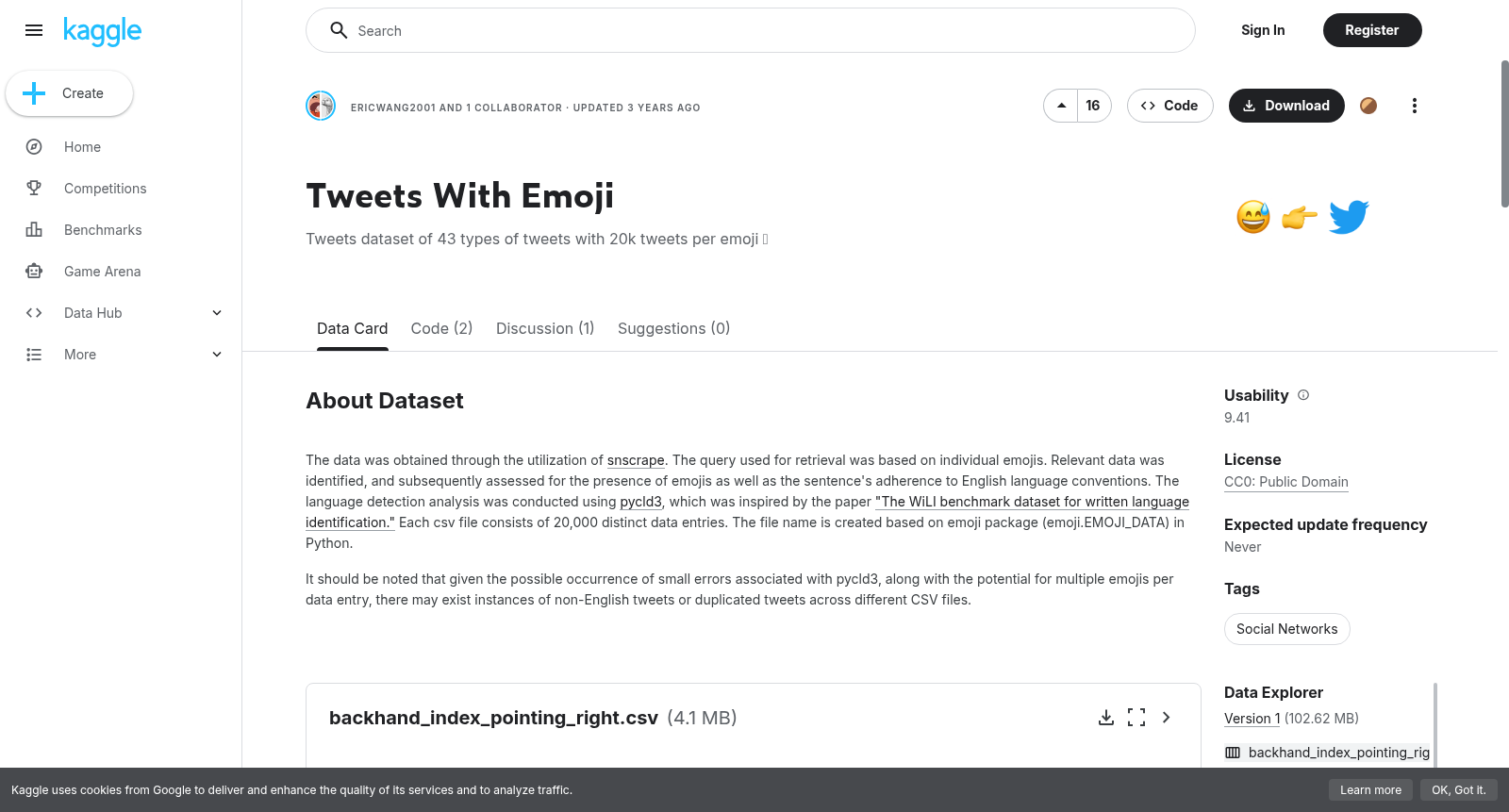Open the three-dot more options menu

tap(1414, 106)
